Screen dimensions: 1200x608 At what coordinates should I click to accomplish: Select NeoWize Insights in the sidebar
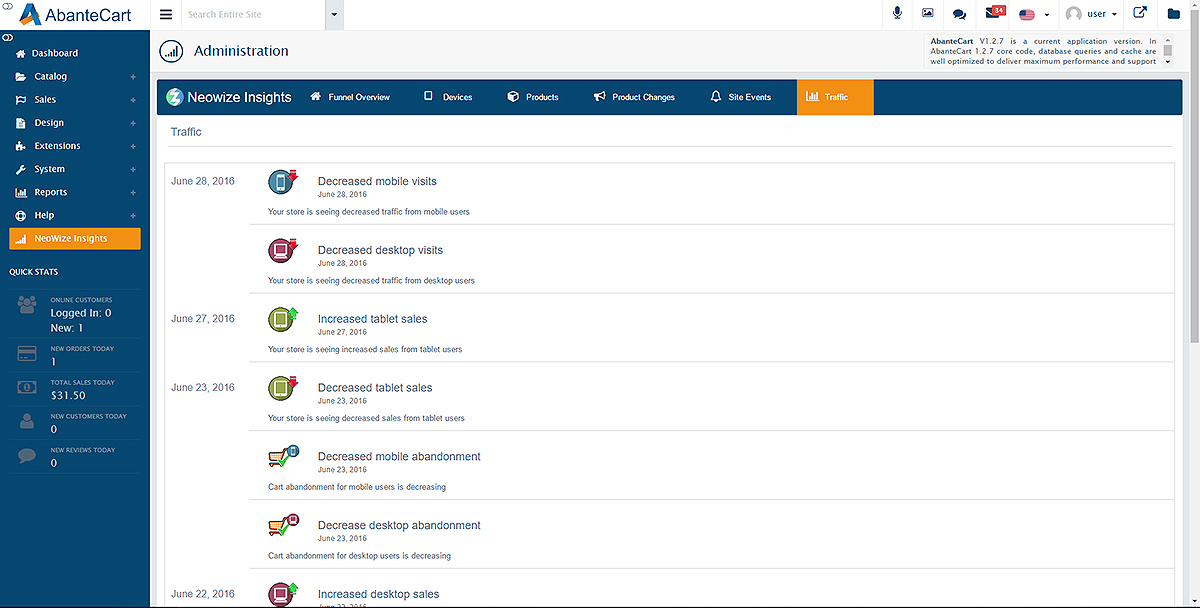coord(75,239)
